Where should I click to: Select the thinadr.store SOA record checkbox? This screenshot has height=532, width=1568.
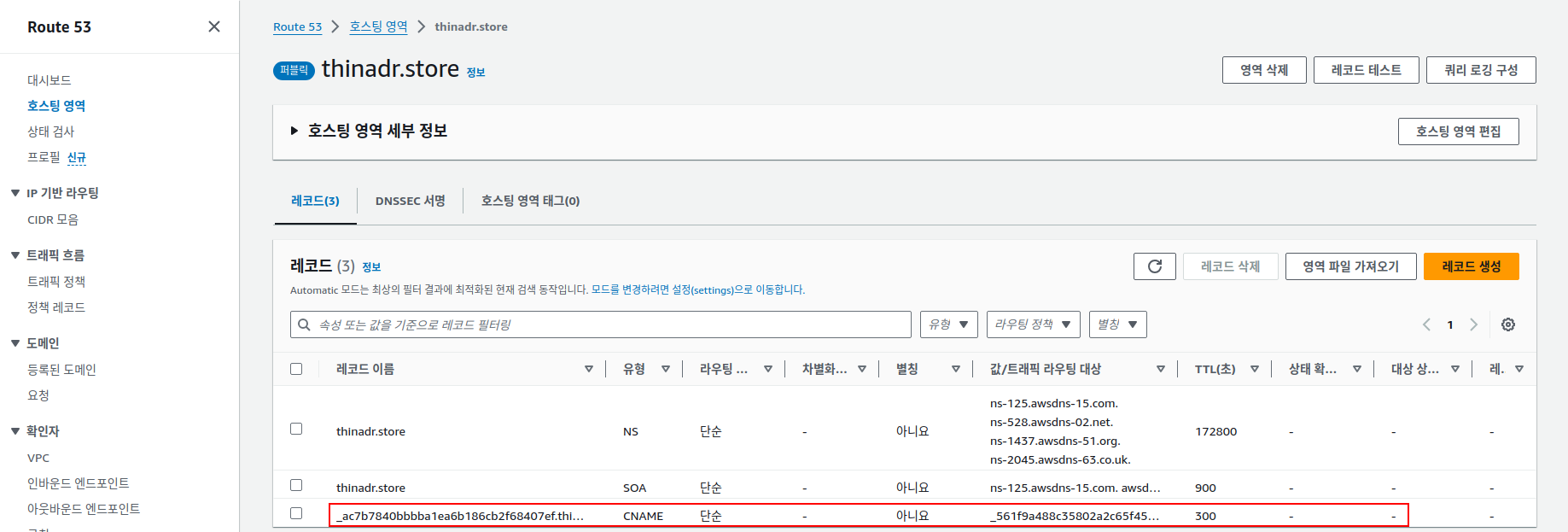coord(296,485)
